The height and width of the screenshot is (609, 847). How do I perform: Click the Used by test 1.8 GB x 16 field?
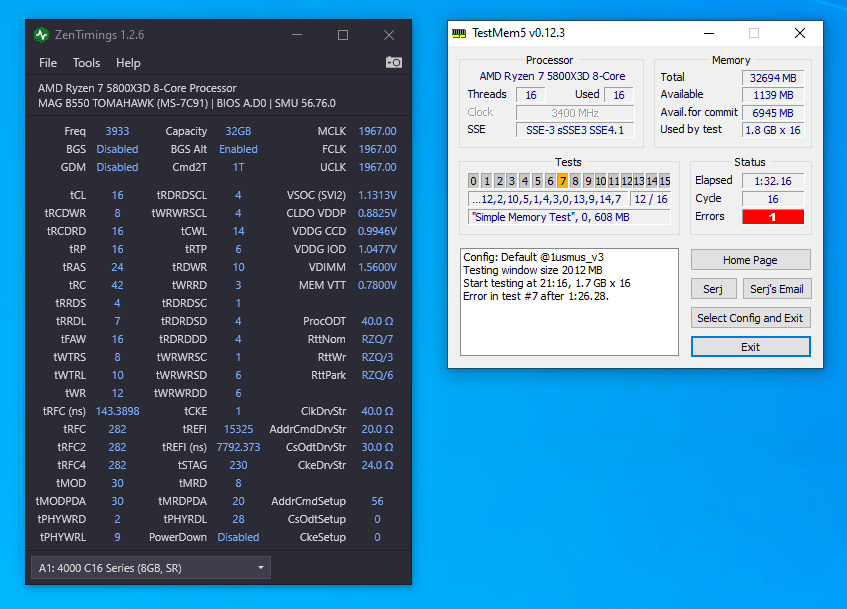[773, 130]
